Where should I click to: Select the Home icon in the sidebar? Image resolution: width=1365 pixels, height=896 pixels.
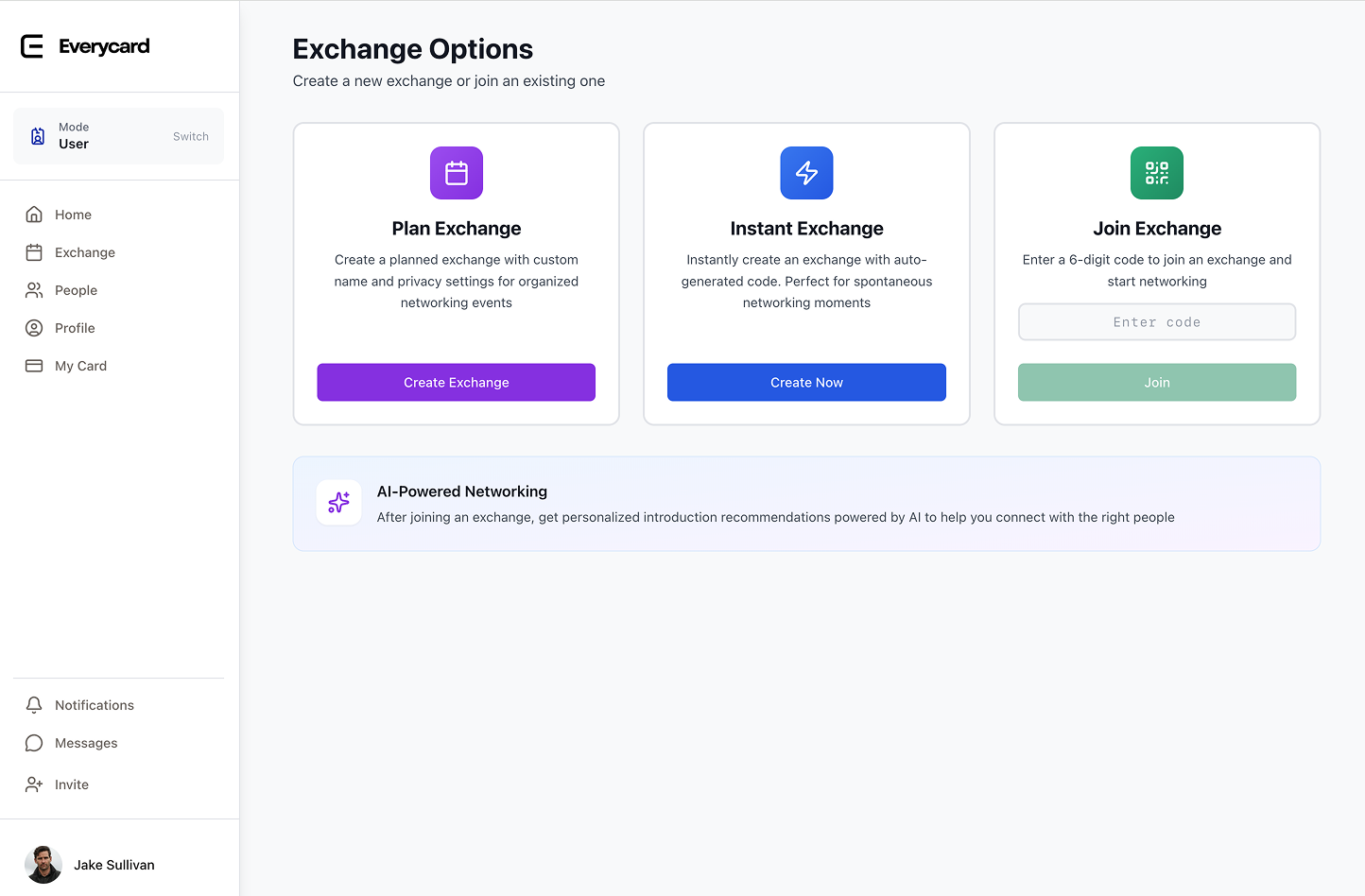click(x=34, y=215)
